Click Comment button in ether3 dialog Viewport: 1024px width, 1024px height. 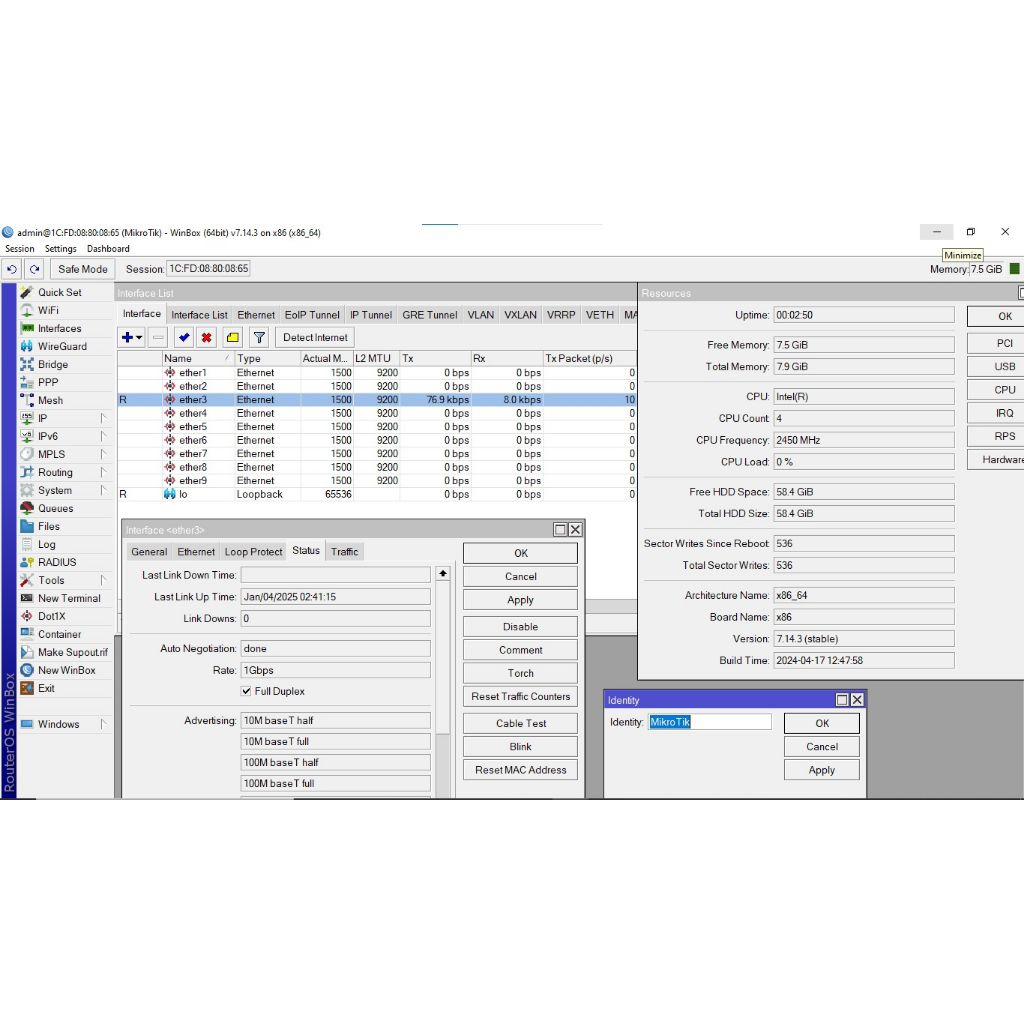[x=520, y=650]
